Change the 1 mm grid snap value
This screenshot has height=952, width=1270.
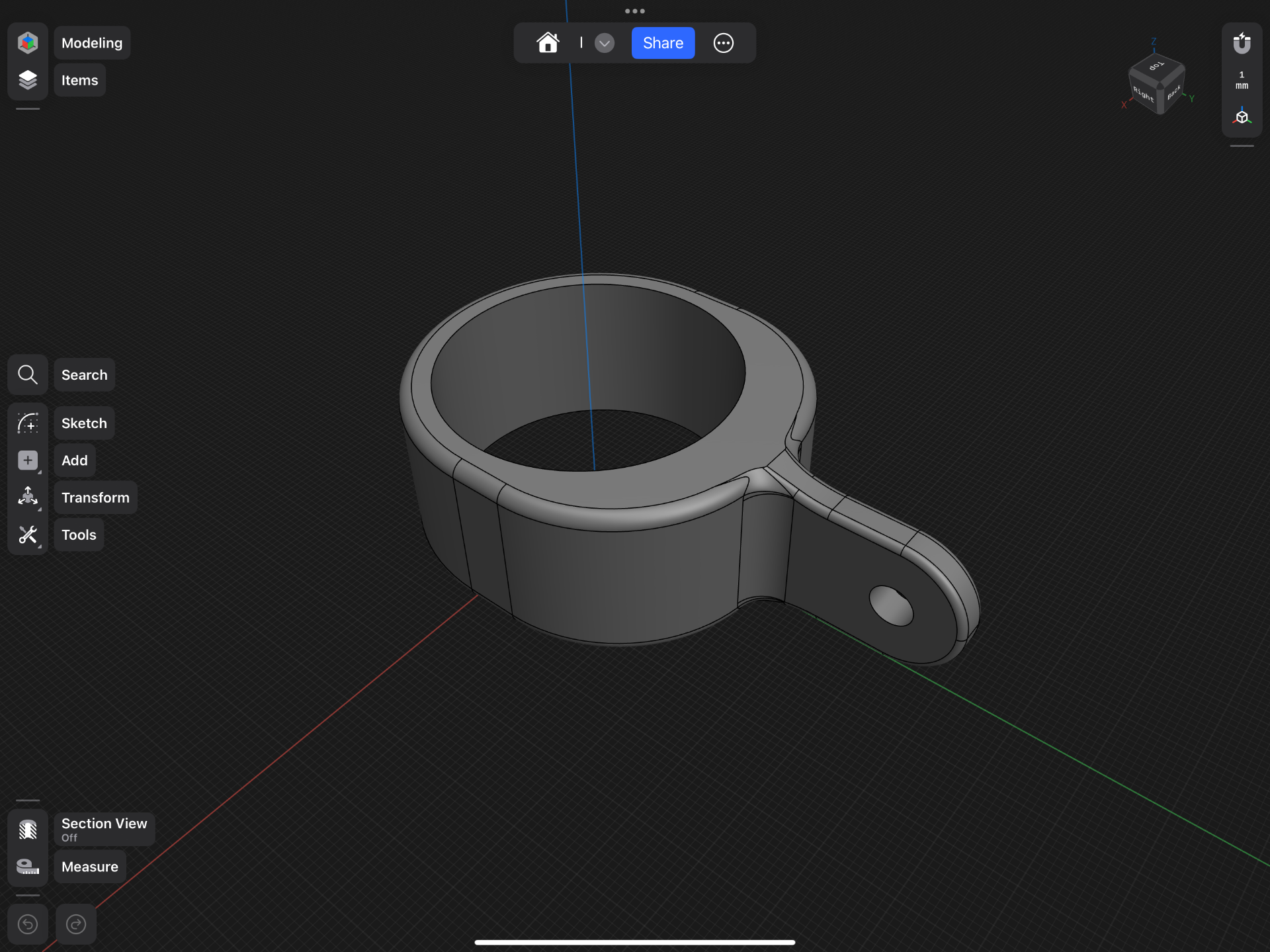pos(1242,80)
